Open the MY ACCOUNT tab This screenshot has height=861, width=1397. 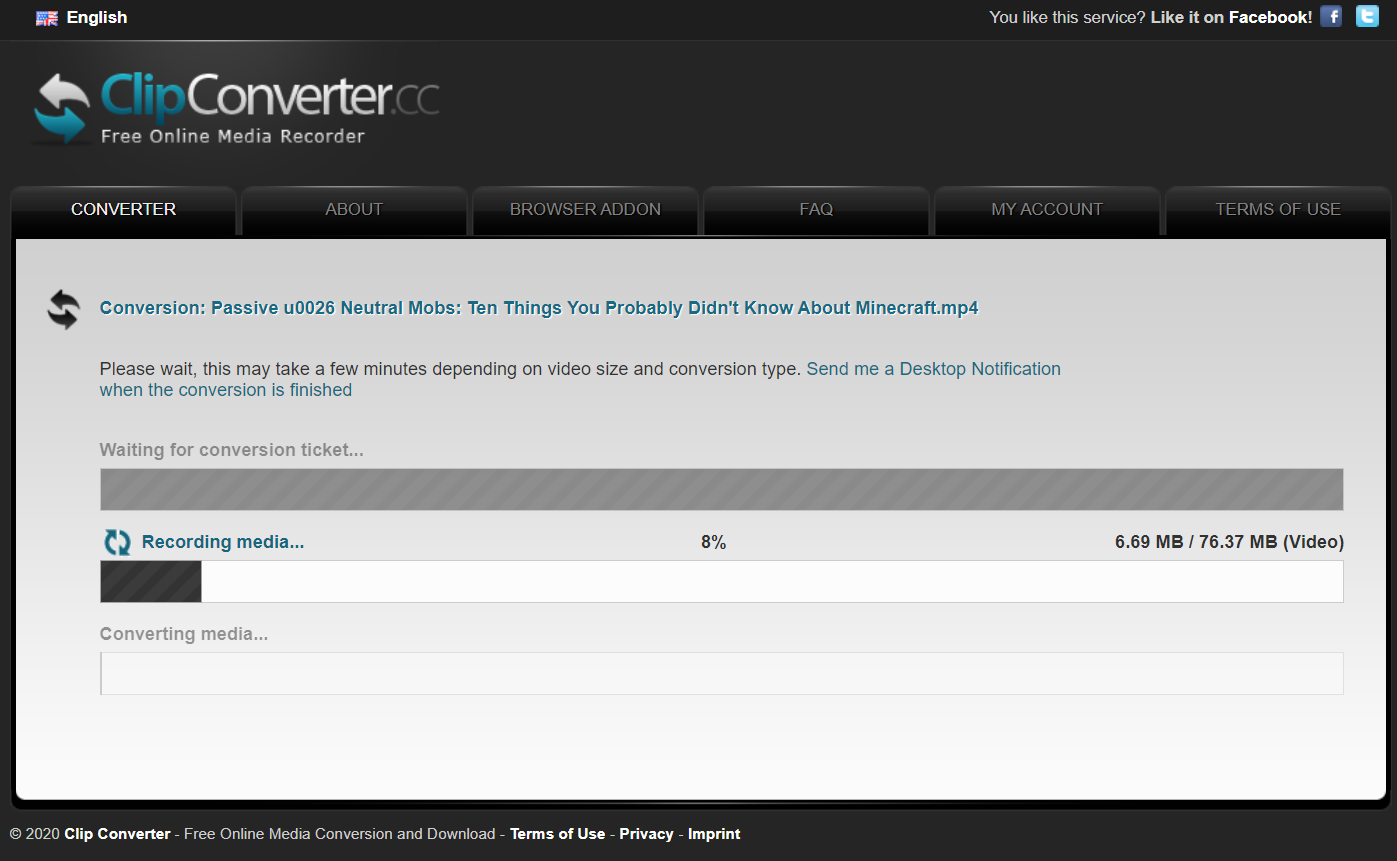click(x=1047, y=210)
